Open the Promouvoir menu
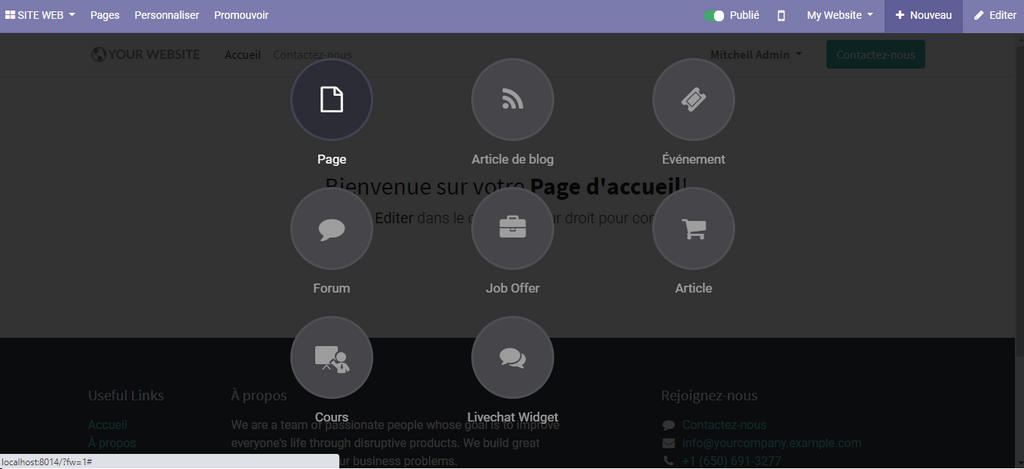1024x469 pixels. [240, 16]
